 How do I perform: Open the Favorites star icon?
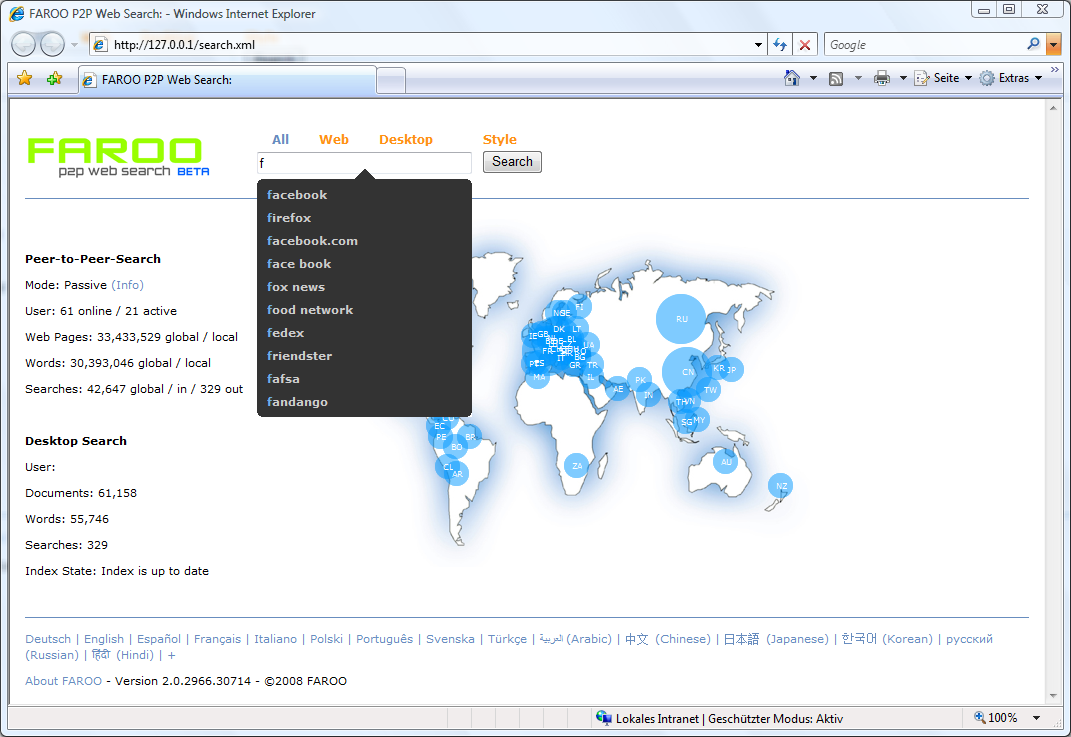pos(25,79)
